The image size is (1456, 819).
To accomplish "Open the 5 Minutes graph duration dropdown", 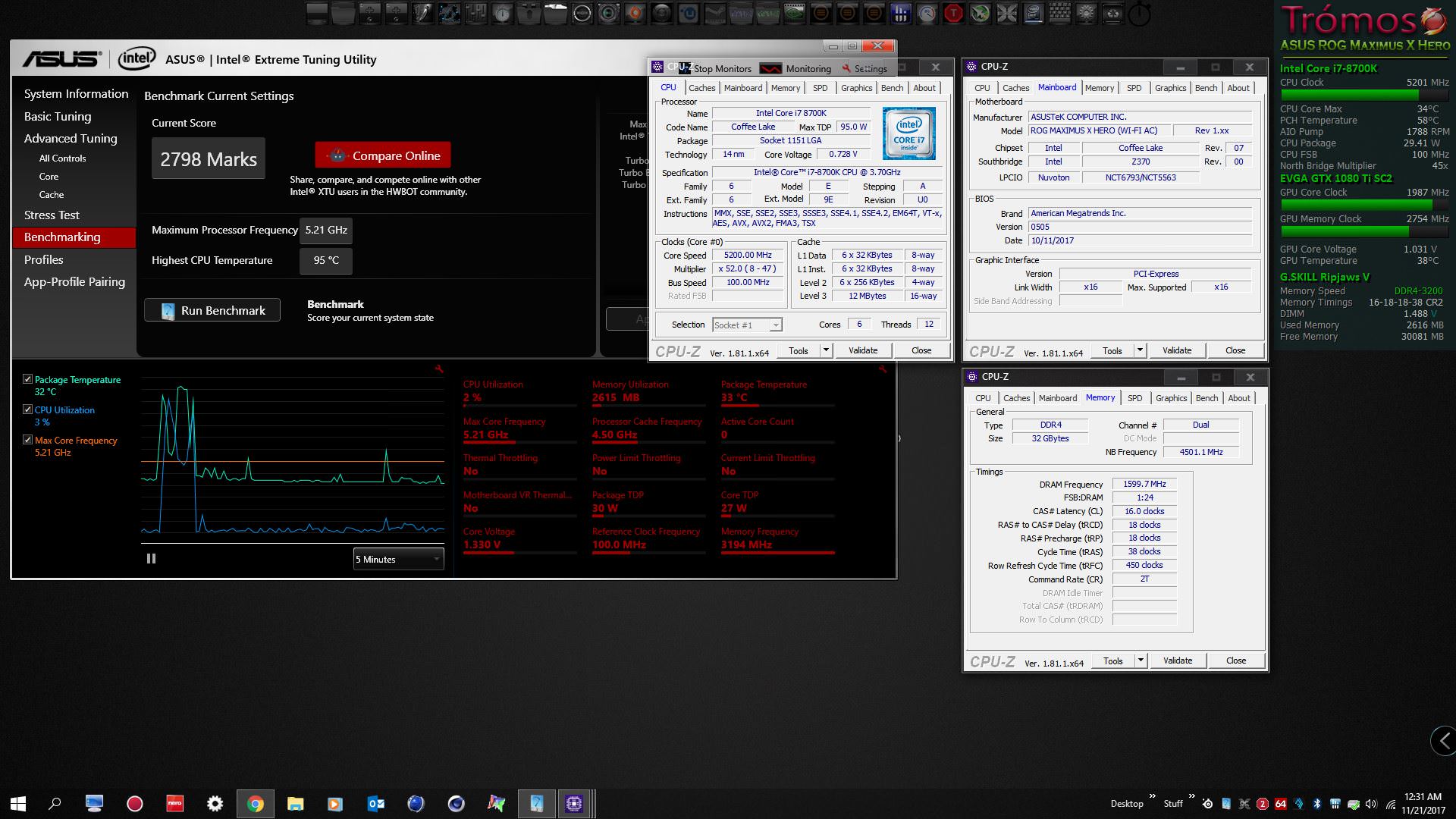I will (398, 559).
